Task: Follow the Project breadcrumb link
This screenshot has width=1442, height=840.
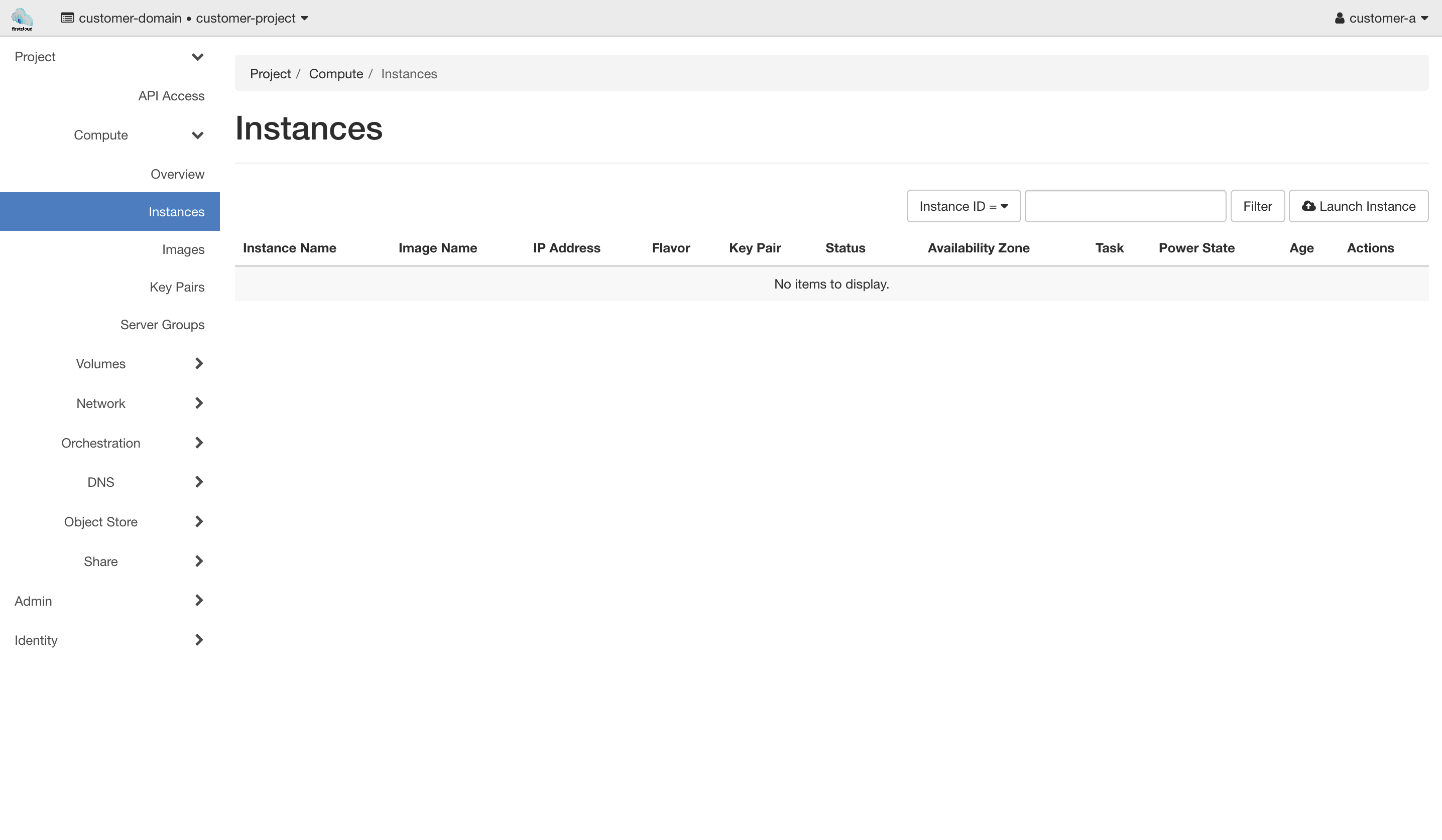Action: point(270,74)
